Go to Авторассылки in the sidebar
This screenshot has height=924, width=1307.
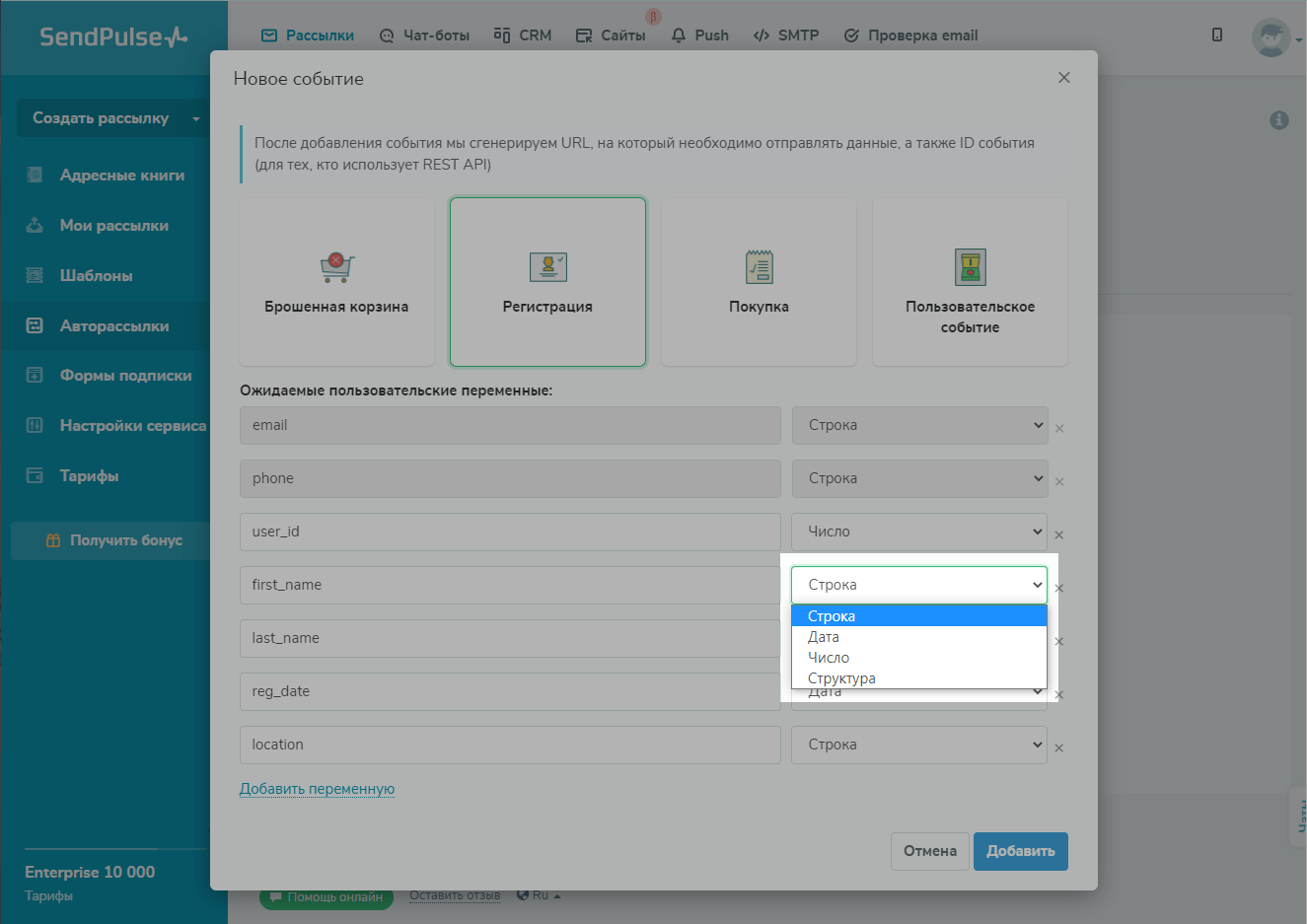point(113,326)
